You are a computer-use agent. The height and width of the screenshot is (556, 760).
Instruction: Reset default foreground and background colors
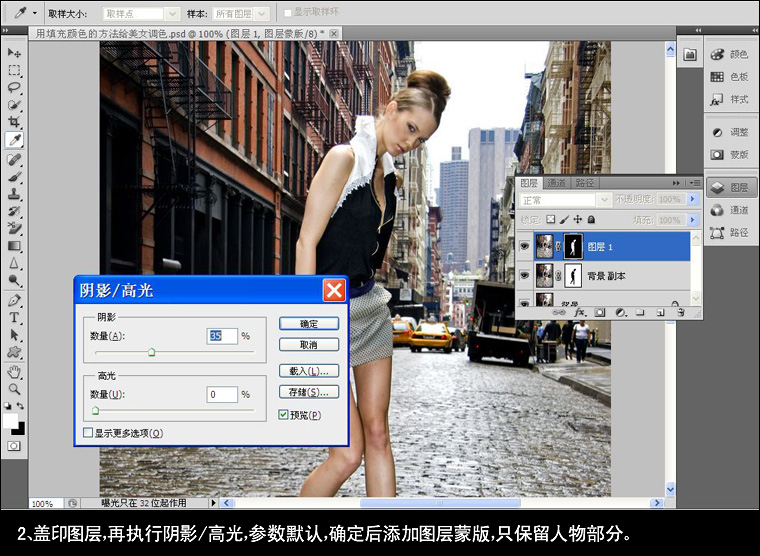point(7,406)
